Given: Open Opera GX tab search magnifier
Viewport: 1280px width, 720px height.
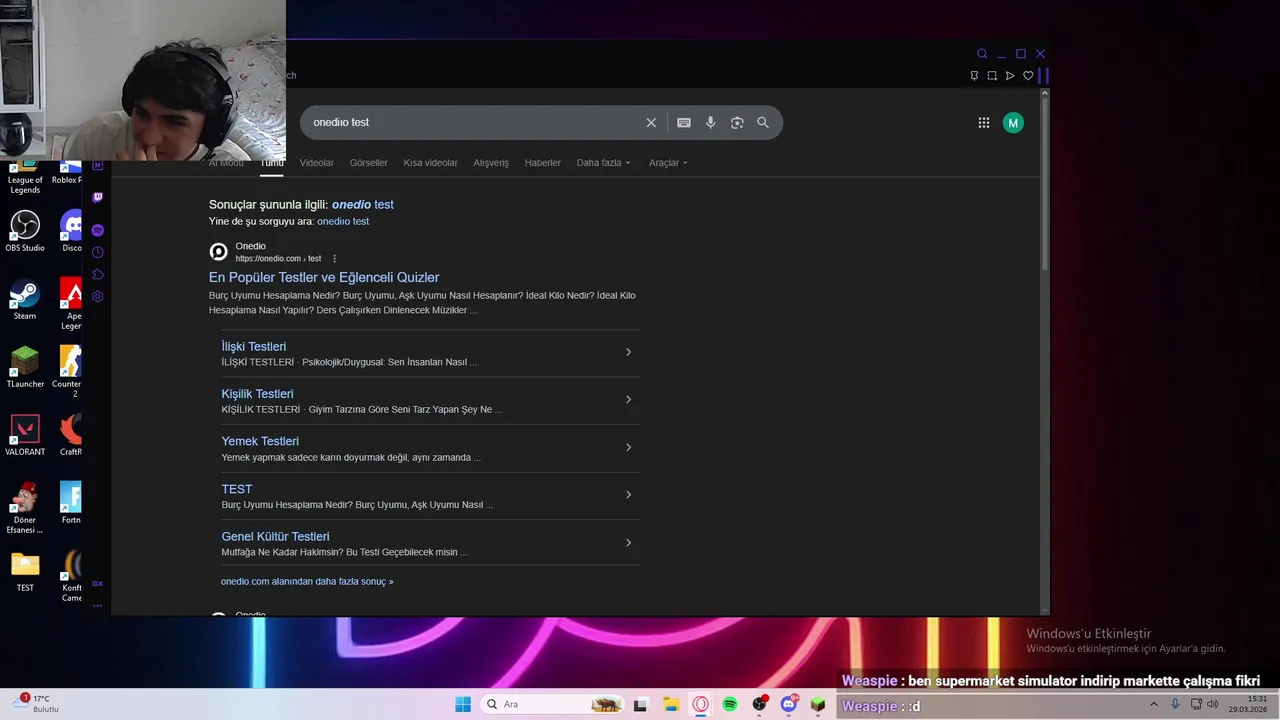Looking at the screenshot, I should pyautogui.click(x=982, y=54).
